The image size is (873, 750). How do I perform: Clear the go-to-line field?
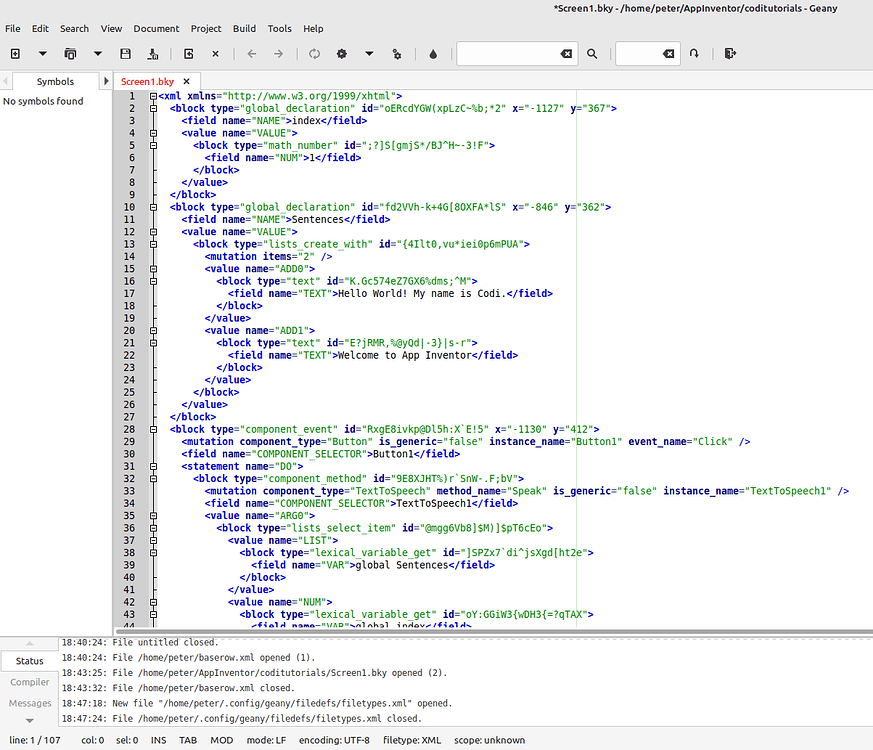pos(669,53)
